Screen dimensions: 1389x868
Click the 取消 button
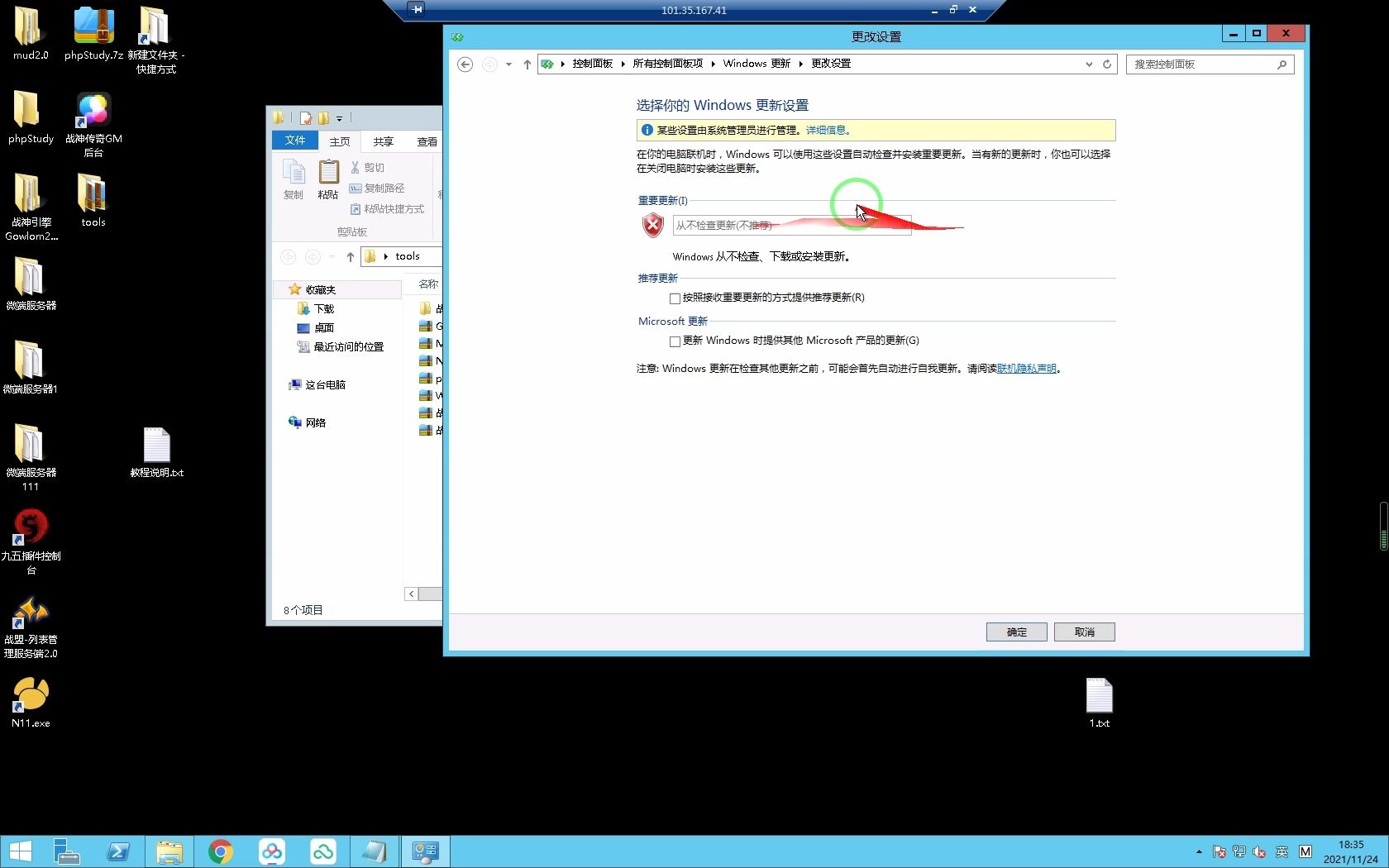[x=1085, y=632]
